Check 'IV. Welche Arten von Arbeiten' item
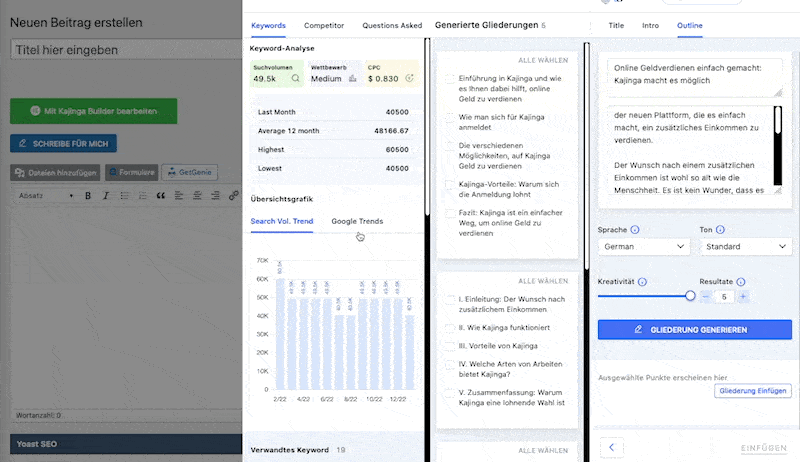 click(x=449, y=365)
